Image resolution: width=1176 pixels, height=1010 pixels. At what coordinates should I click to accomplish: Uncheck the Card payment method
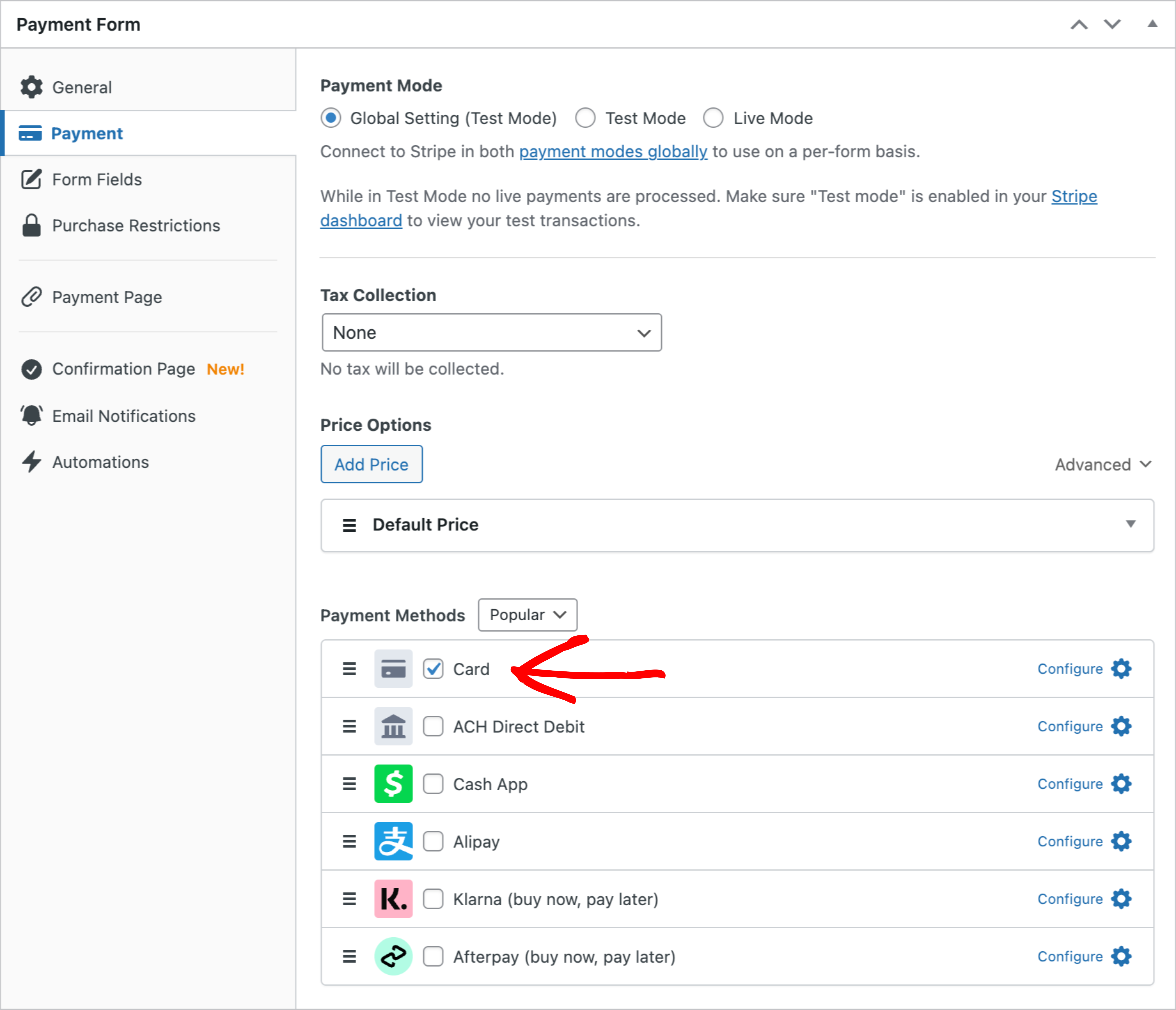[433, 669]
